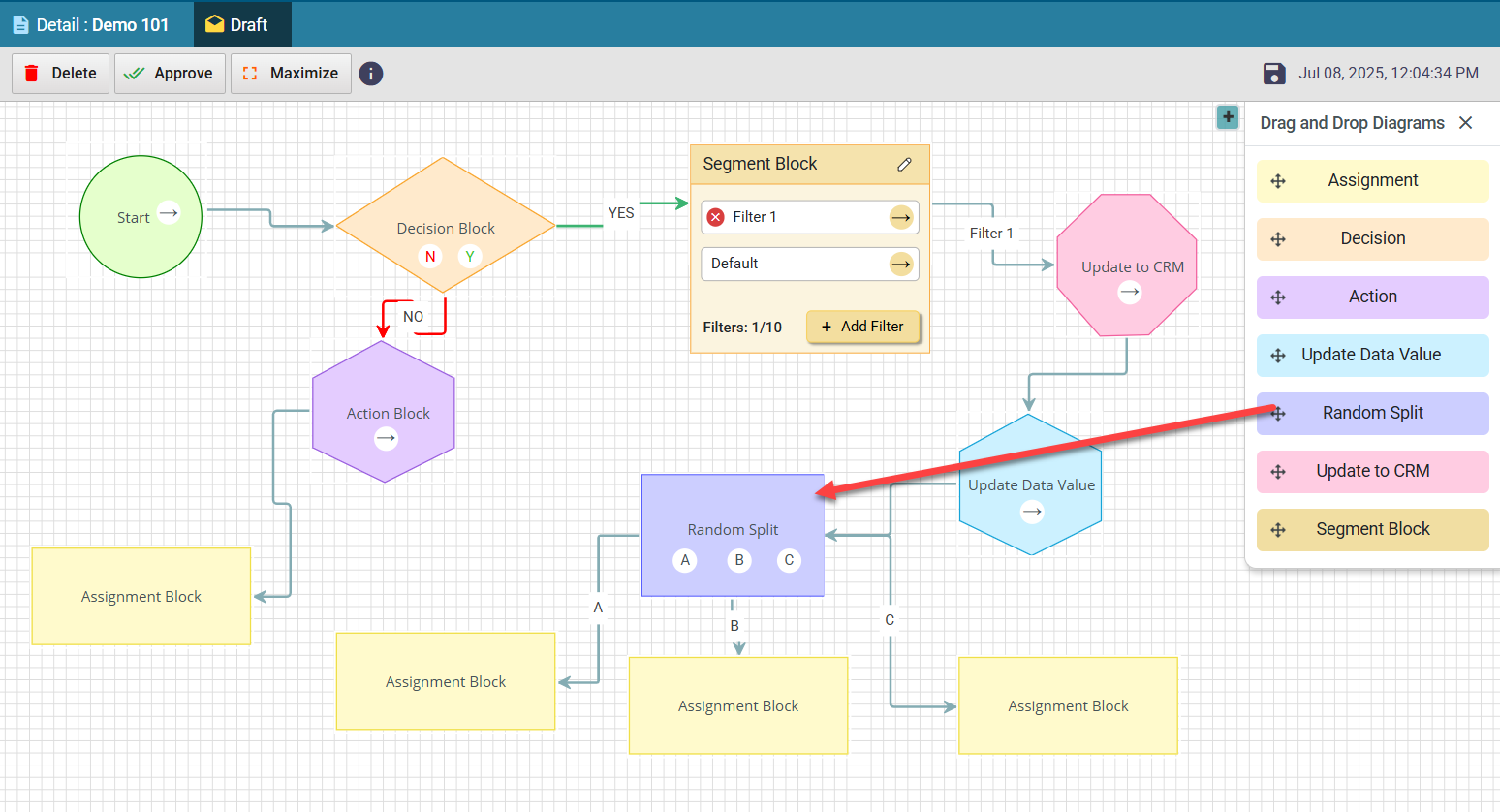The height and width of the screenshot is (812, 1500).
Task: Select the Random Split diagram item
Action: [x=1373, y=413]
